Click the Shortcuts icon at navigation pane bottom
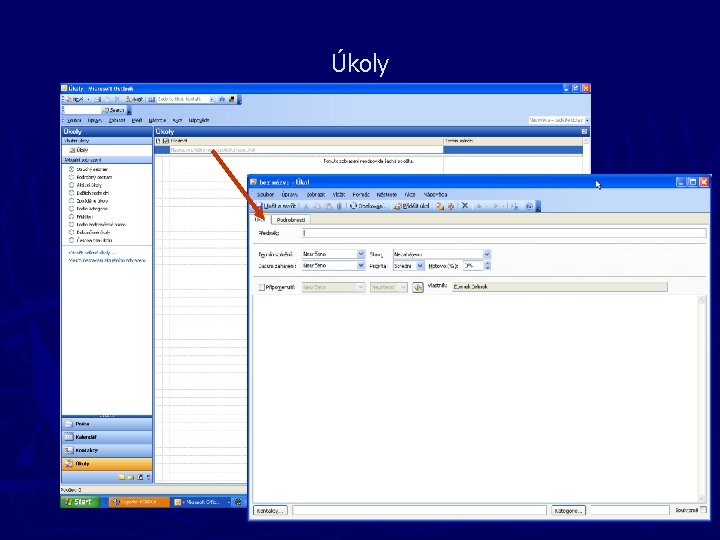The width and height of the screenshot is (720, 540). (x=140, y=478)
